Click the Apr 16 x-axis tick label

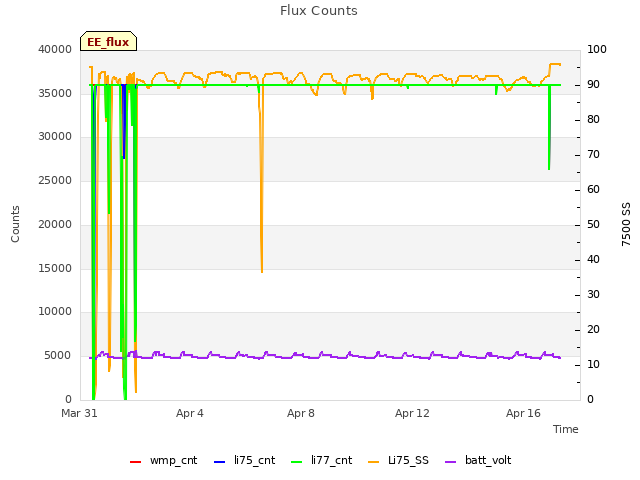tap(523, 413)
